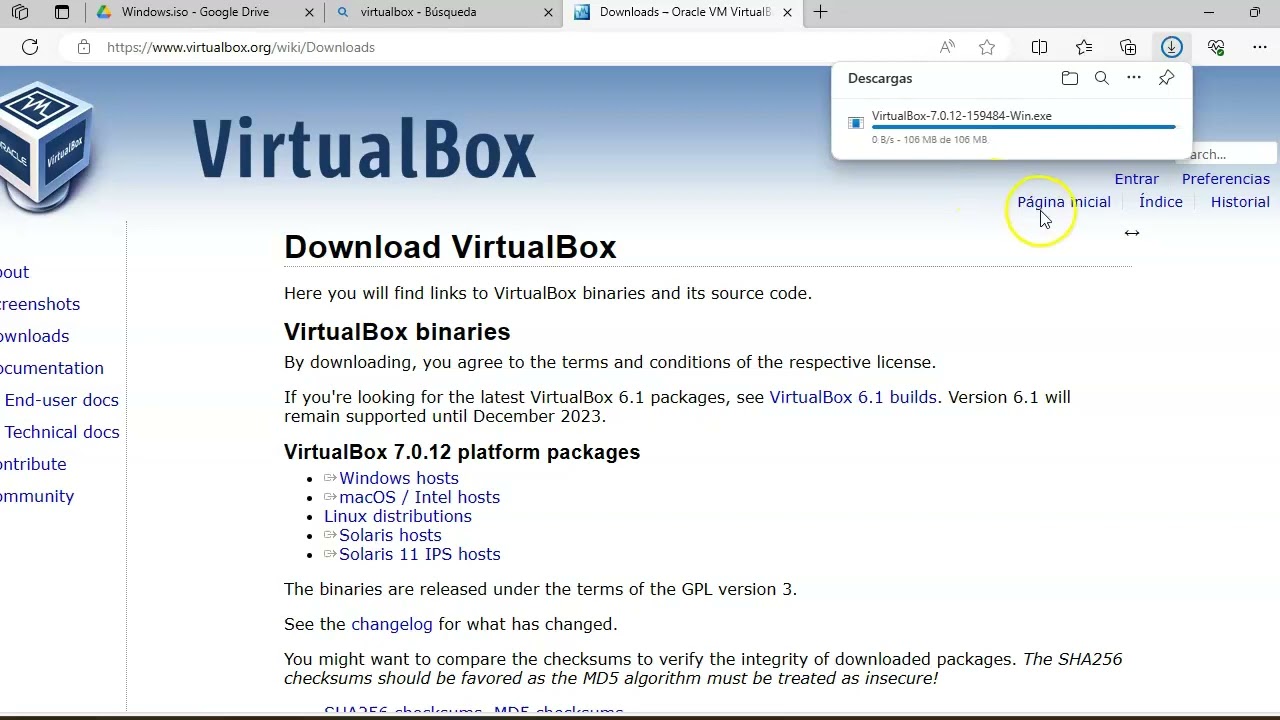Open a new tab with plus icon
The image size is (1280, 720).
[820, 12]
